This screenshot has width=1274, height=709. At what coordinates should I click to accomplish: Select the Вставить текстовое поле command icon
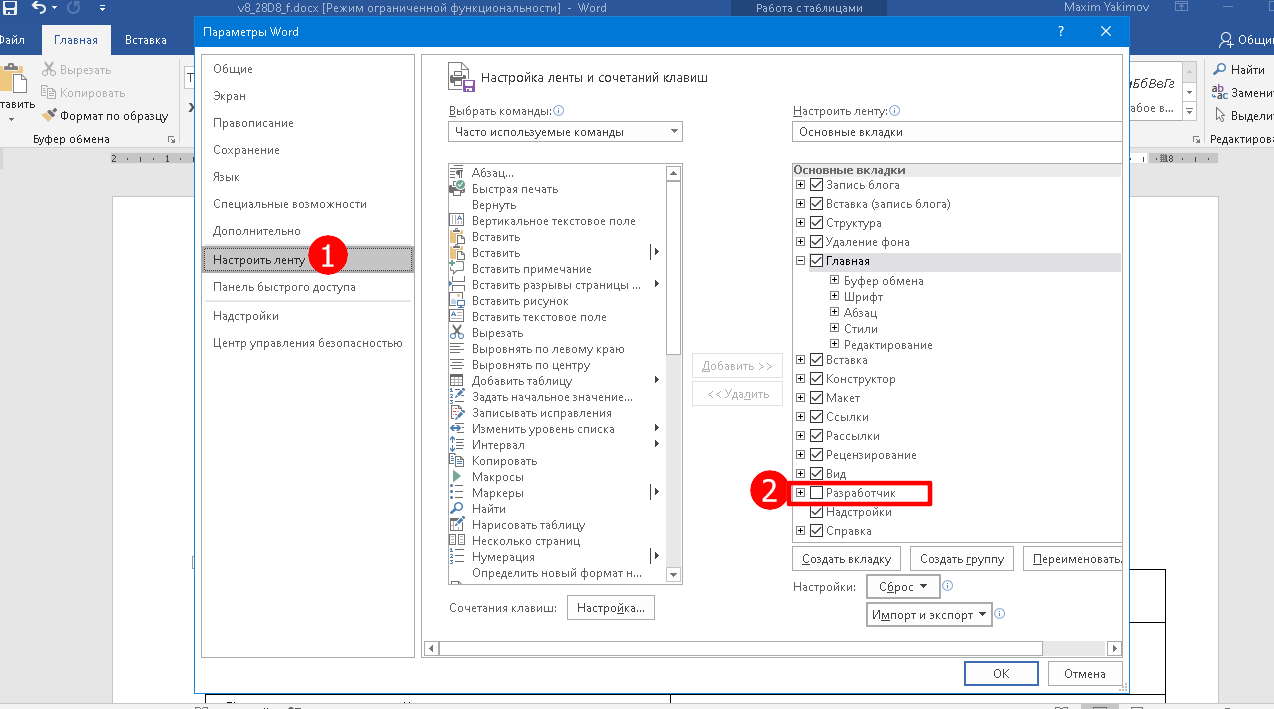pyautogui.click(x=457, y=317)
